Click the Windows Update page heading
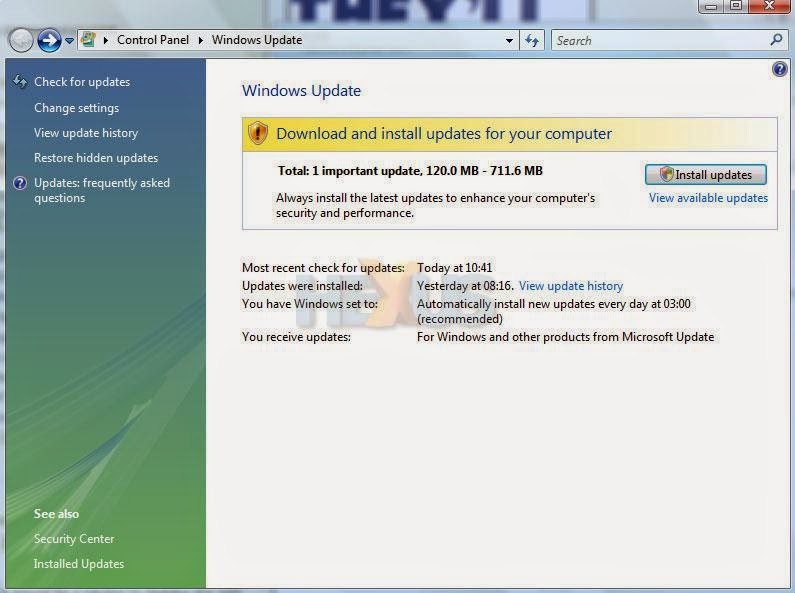The height and width of the screenshot is (593, 795). (x=301, y=91)
